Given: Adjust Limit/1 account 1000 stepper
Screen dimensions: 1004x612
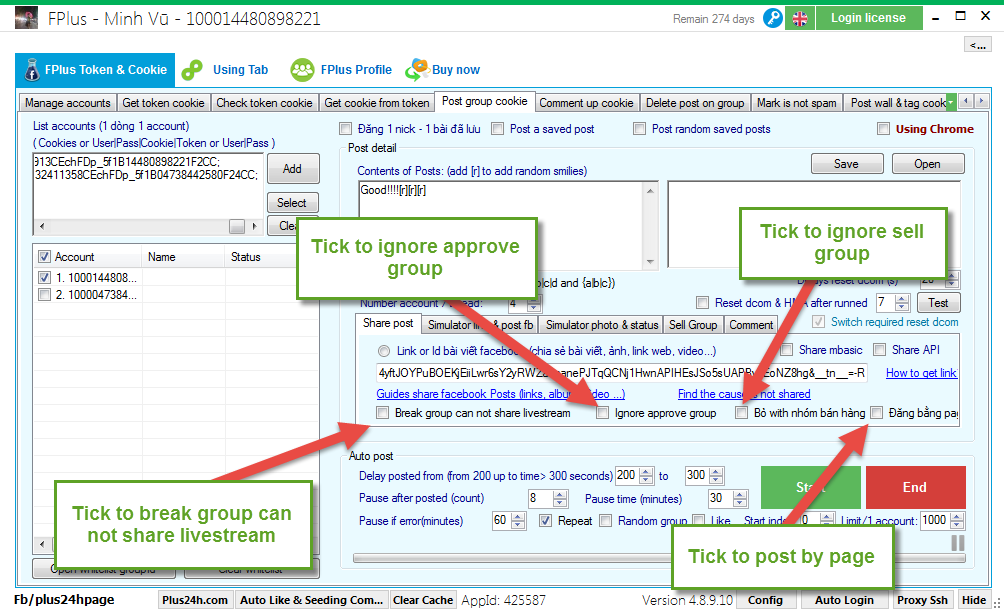Looking at the screenshot, I should point(957,520).
